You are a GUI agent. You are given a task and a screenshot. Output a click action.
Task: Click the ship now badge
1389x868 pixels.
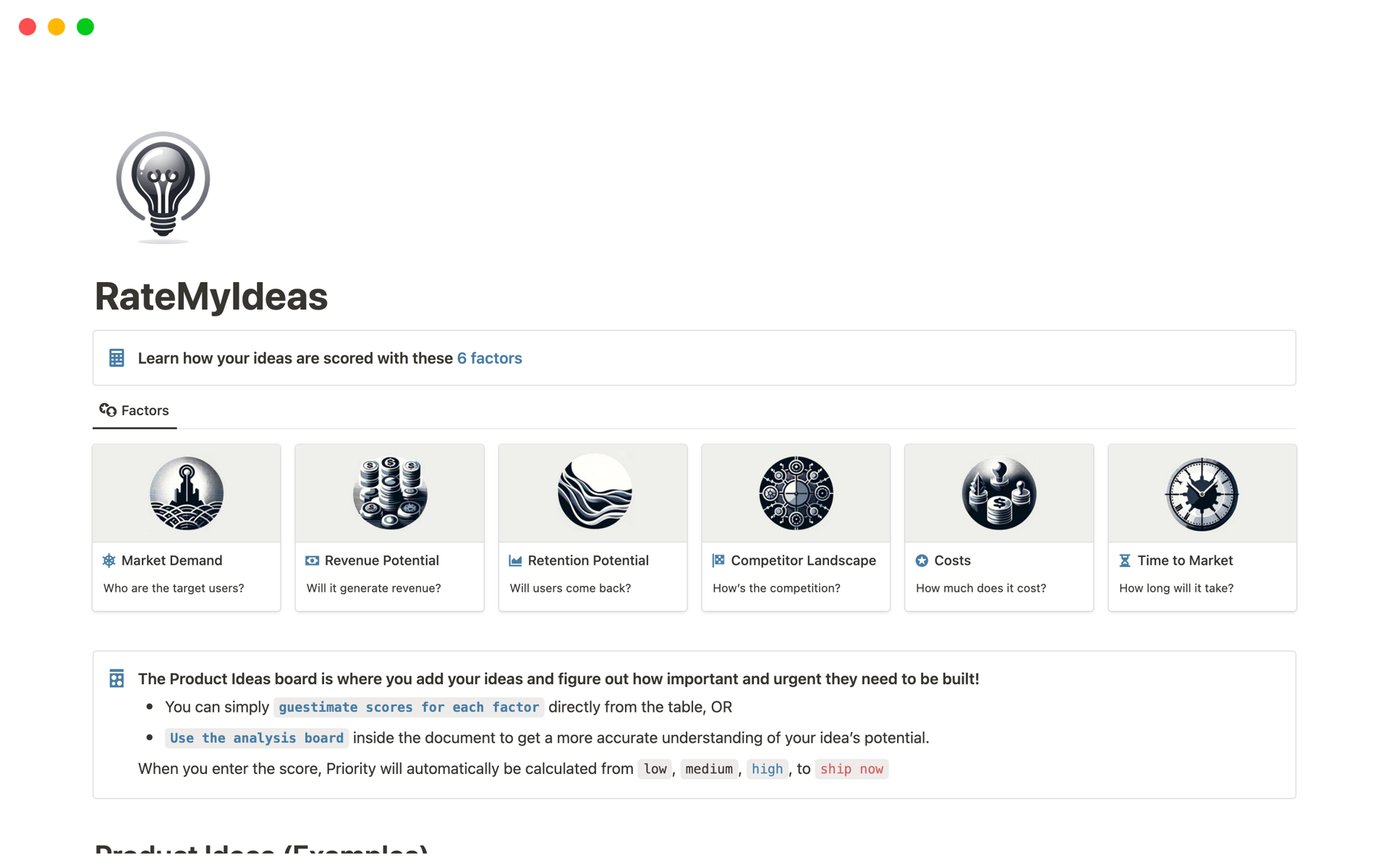tap(851, 769)
